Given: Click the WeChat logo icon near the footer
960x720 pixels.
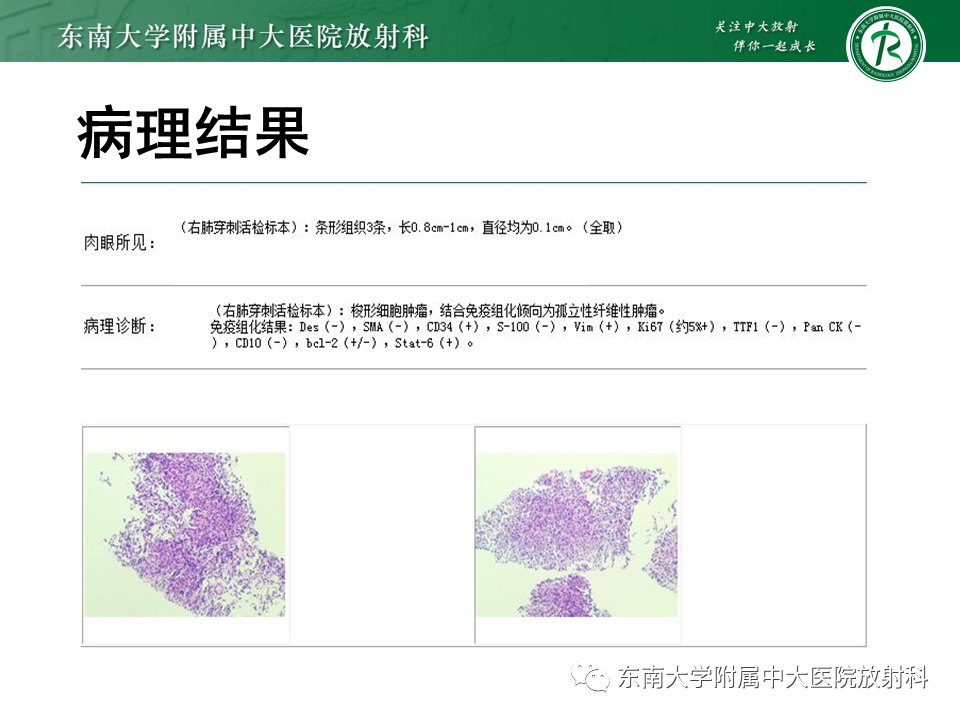Looking at the screenshot, I should pyautogui.click(x=590, y=676).
